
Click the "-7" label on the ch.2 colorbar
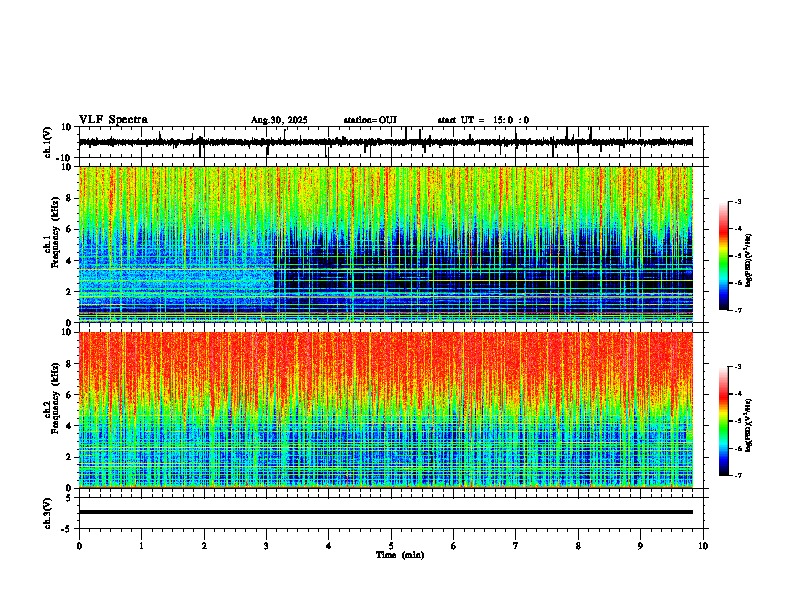click(x=738, y=475)
